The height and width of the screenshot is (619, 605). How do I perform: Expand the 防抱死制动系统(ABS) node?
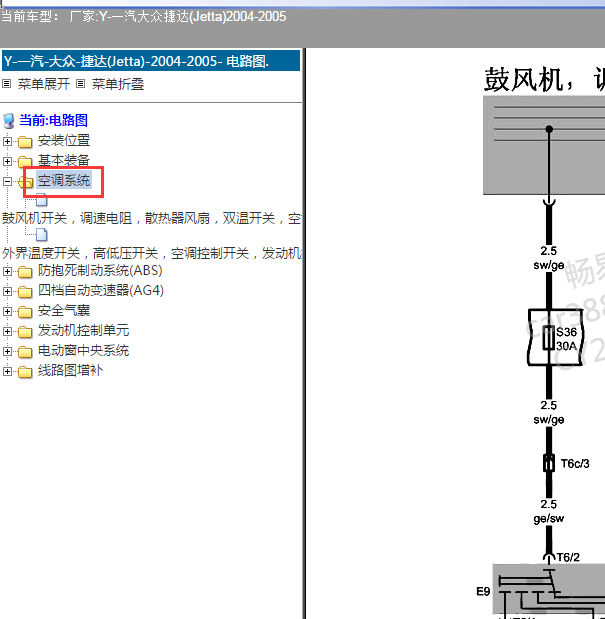pos(7,271)
